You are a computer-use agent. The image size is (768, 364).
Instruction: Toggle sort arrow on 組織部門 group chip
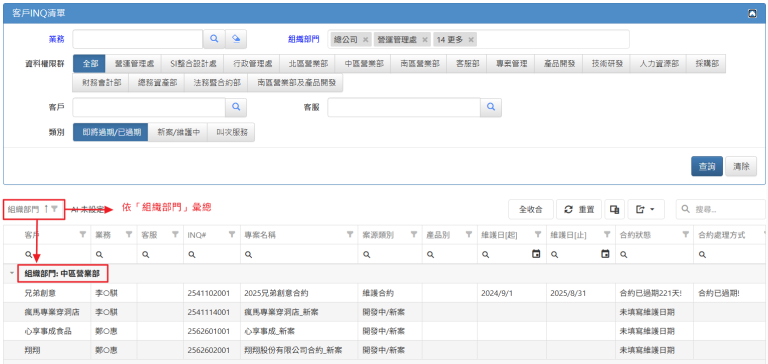click(46, 209)
